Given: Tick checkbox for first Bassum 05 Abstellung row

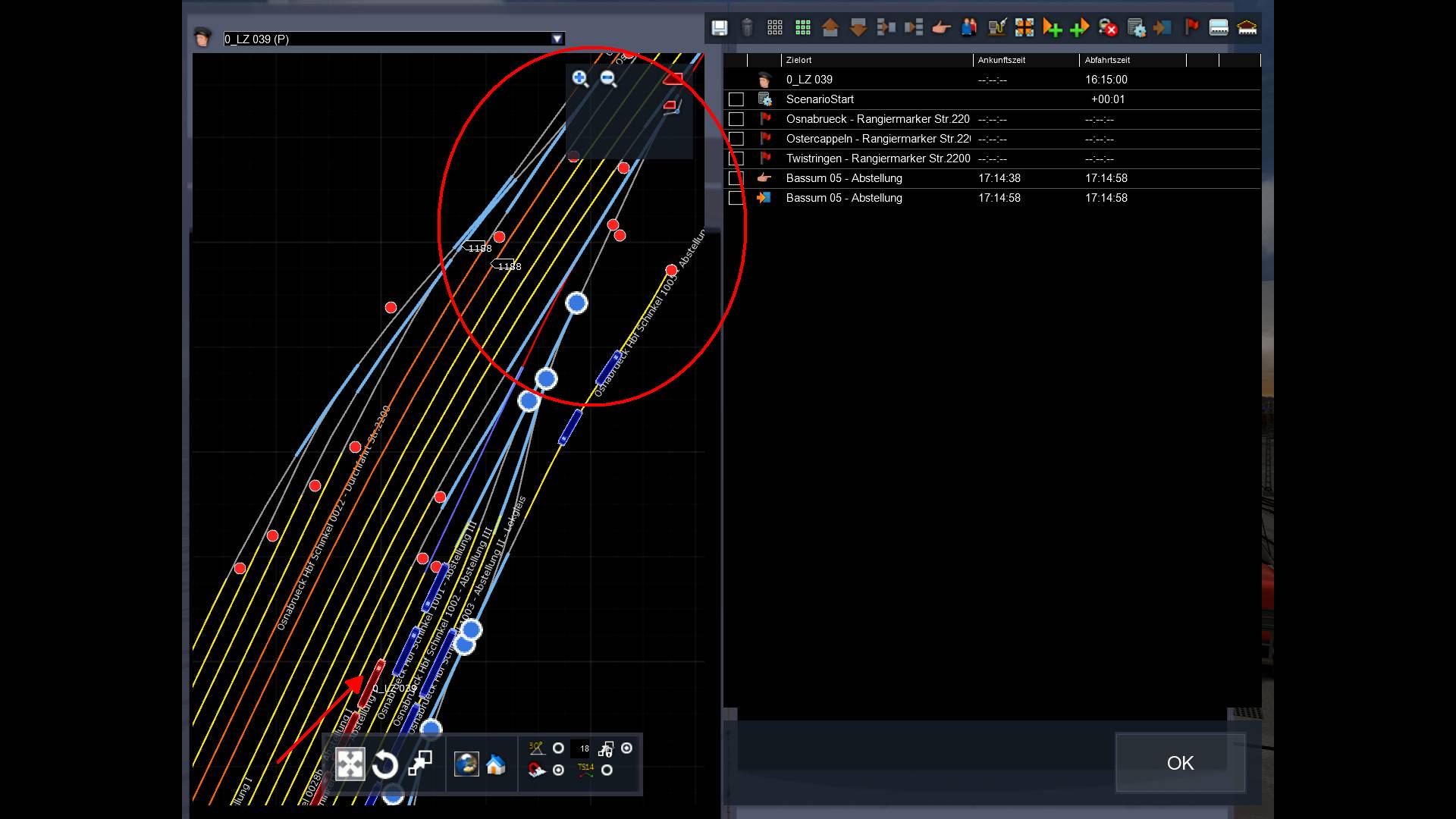Looking at the screenshot, I should [736, 178].
